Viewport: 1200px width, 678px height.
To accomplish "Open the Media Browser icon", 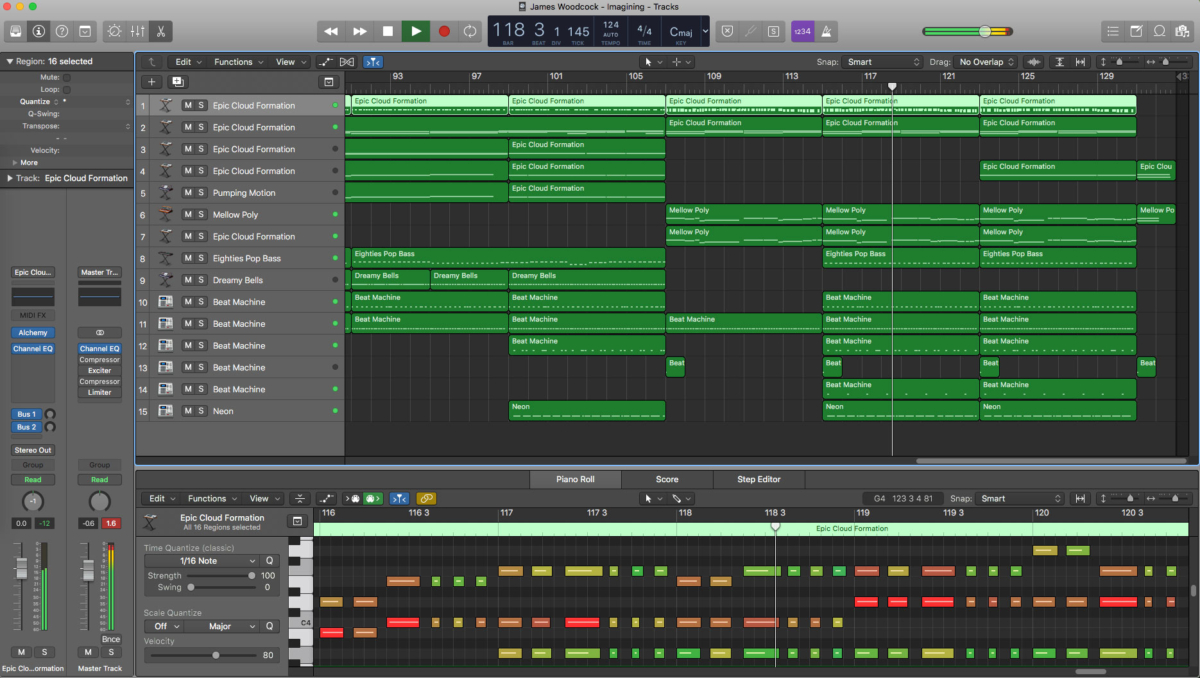I will 1182,31.
